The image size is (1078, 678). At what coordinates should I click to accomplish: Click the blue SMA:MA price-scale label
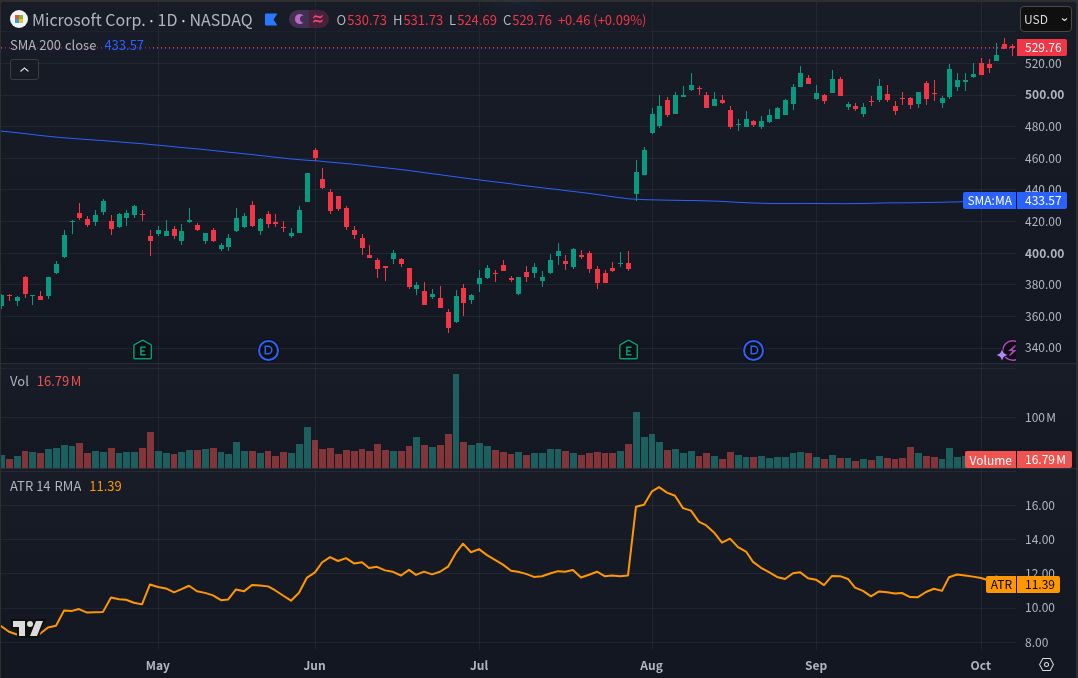tap(989, 201)
